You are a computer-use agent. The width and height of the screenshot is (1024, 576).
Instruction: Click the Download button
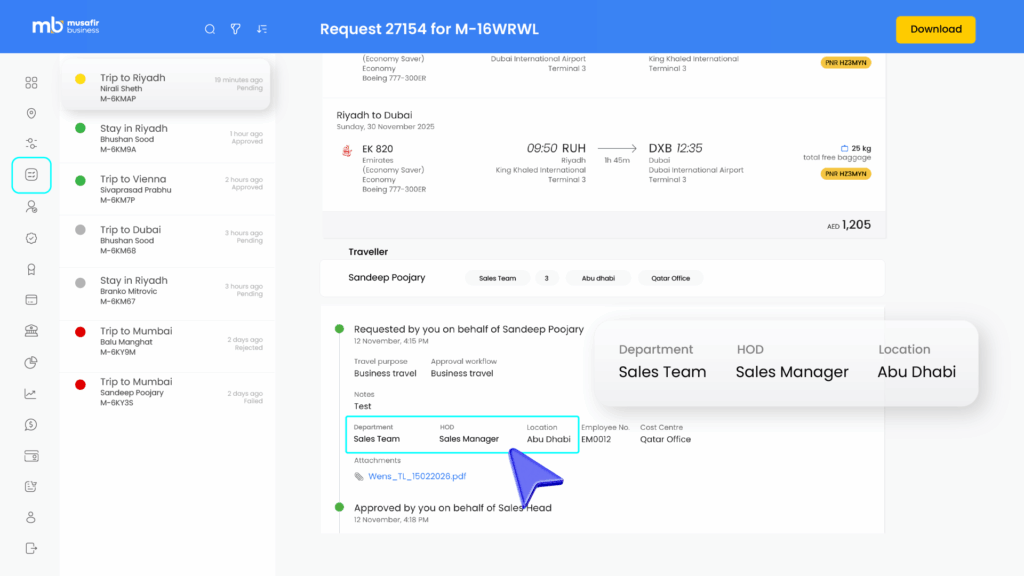tap(935, 29)
